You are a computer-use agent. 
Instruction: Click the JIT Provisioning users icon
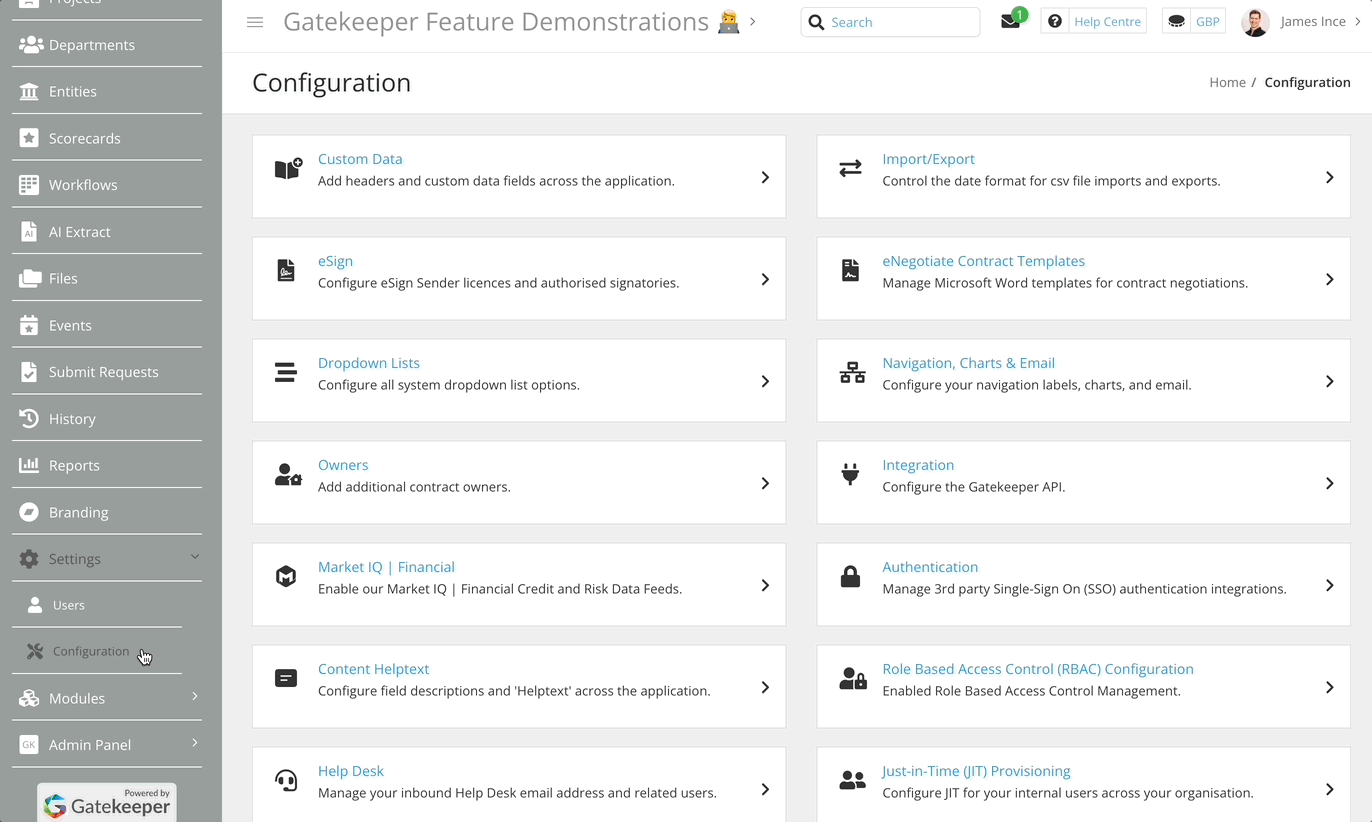[853, 780]
